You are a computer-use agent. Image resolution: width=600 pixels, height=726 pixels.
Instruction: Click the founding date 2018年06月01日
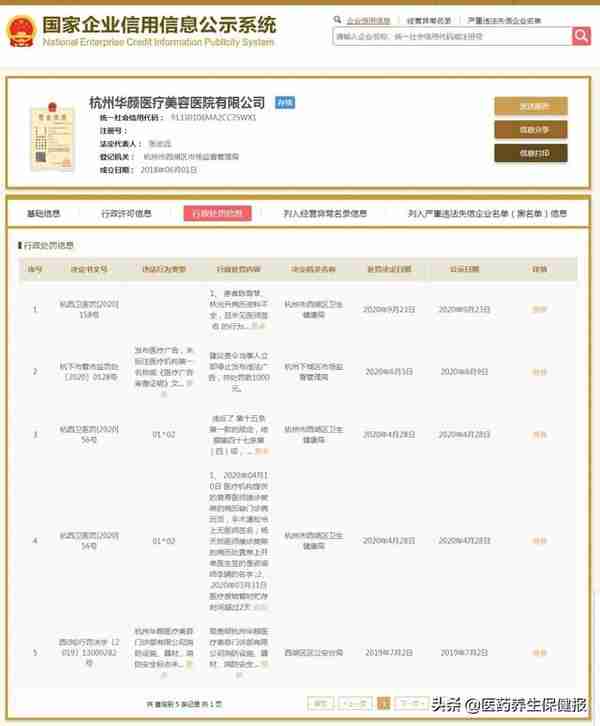click(169, 170)
